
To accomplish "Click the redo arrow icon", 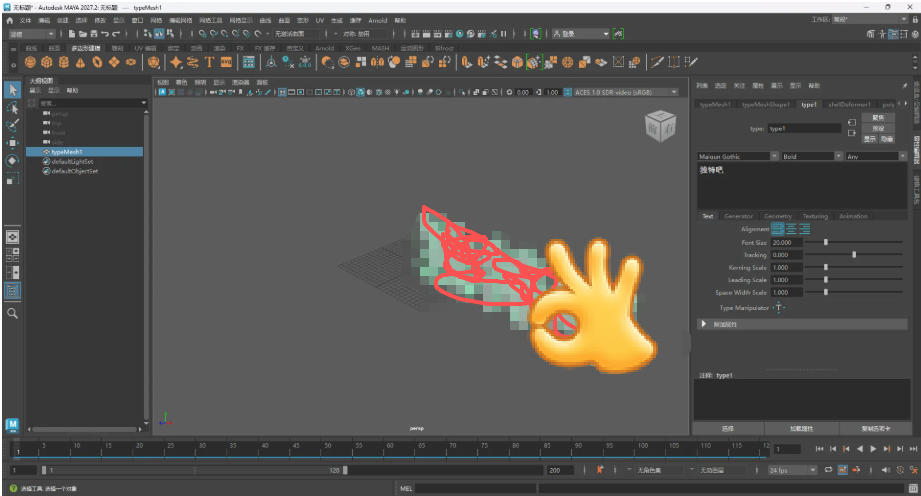I will point(116,34).
